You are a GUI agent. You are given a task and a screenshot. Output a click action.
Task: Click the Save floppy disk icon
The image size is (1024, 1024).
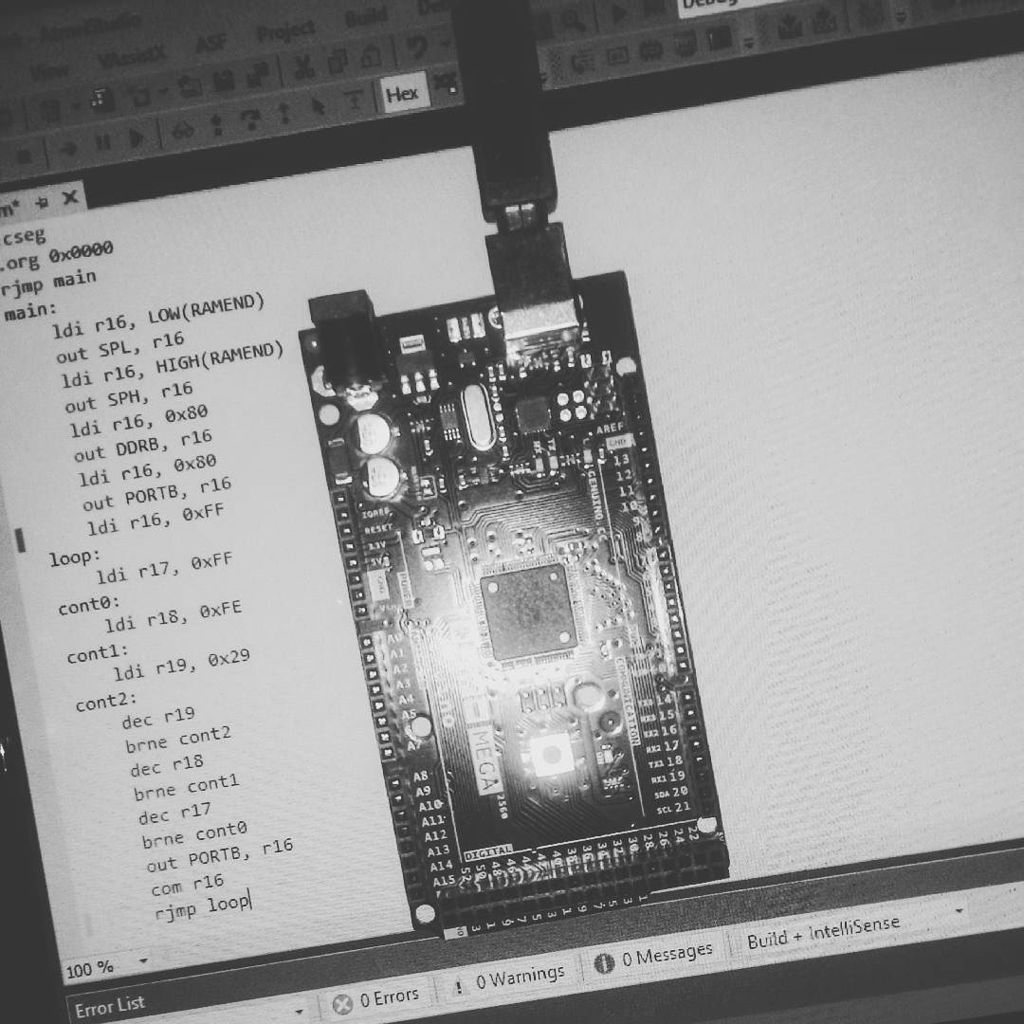[224, 80]
